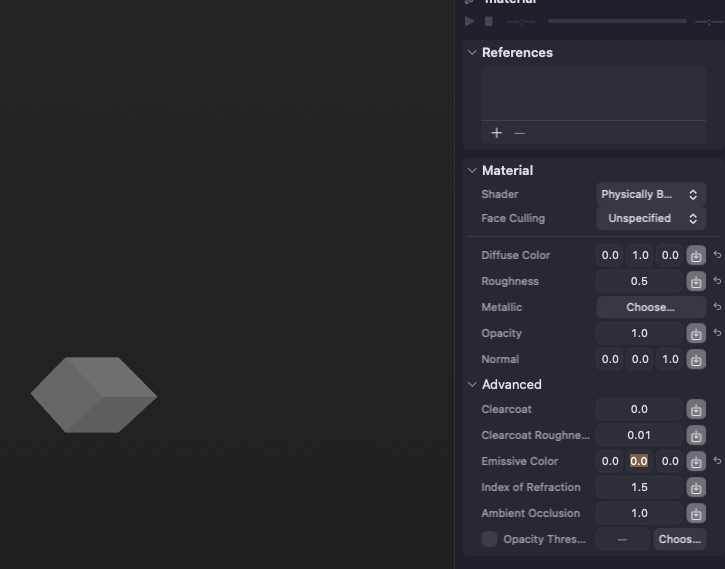This screenshot has height=569, width=725.
Task: Collapse the Advanced section
Action: (472, 384)
